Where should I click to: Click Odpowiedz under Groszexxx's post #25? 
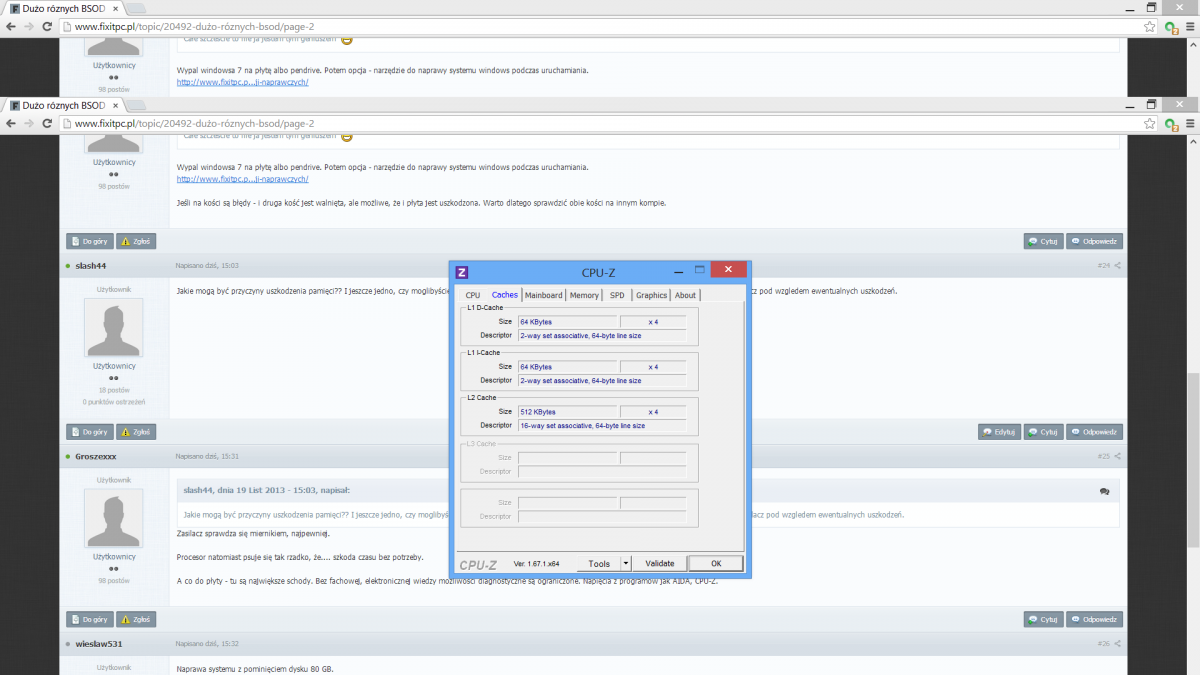click(x=1095, y=619)
